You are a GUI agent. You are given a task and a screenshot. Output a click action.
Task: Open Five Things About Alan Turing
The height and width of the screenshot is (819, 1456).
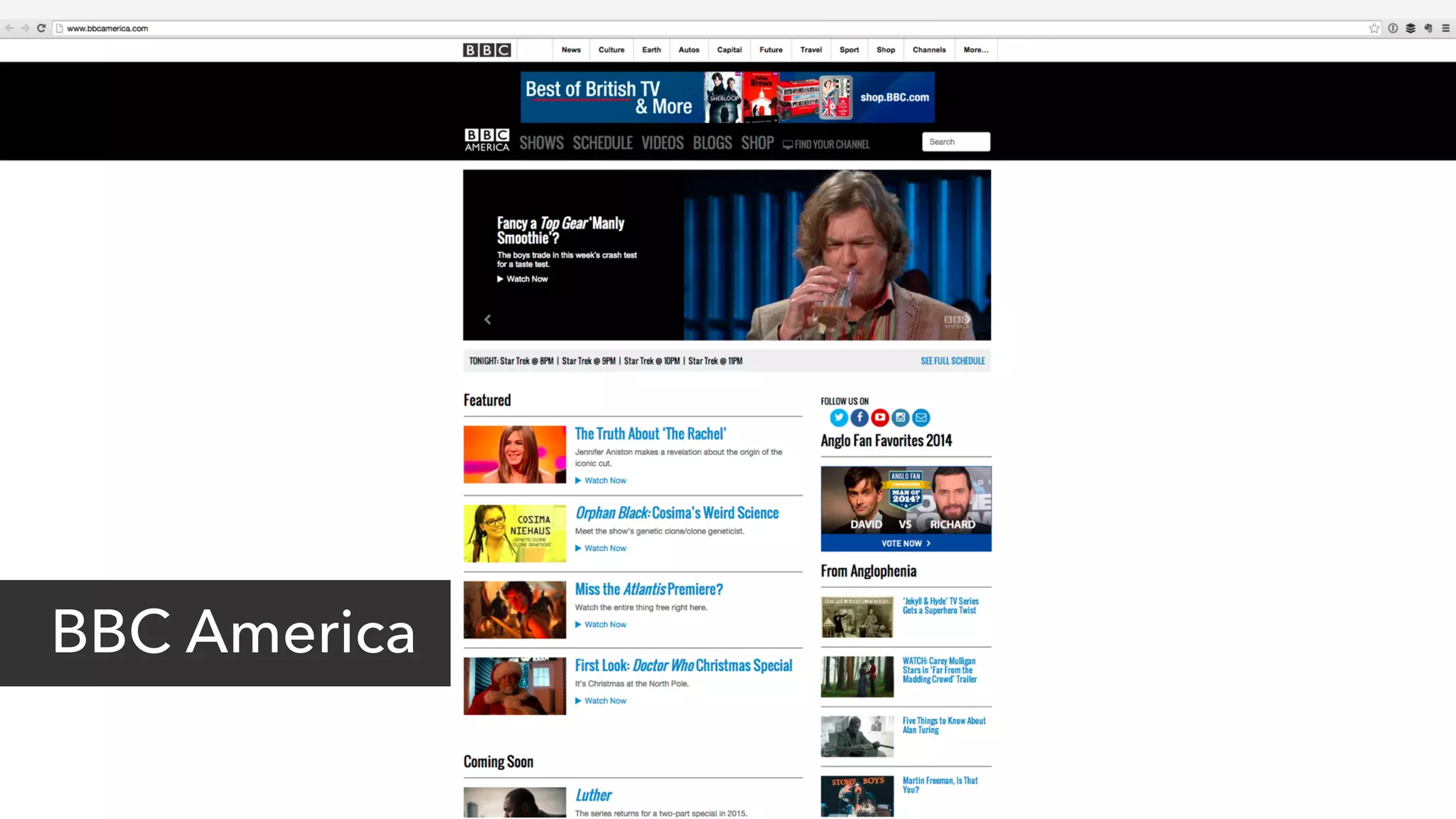(944, 725)
